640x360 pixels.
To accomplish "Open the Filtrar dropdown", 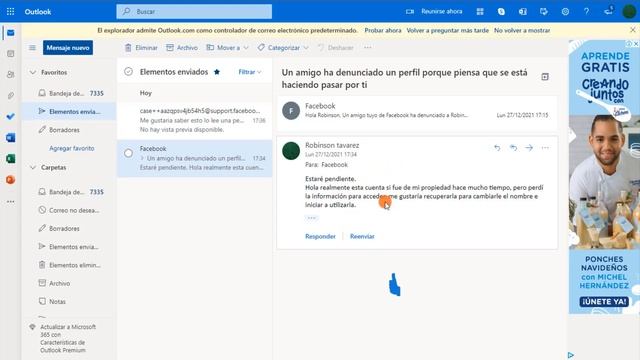I will point(250,72).
